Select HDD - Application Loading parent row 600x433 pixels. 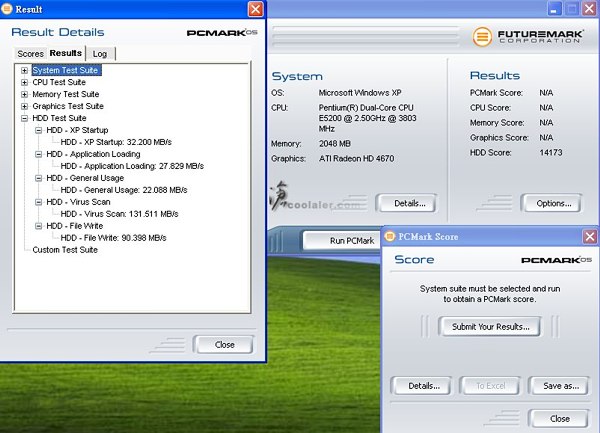93,154
